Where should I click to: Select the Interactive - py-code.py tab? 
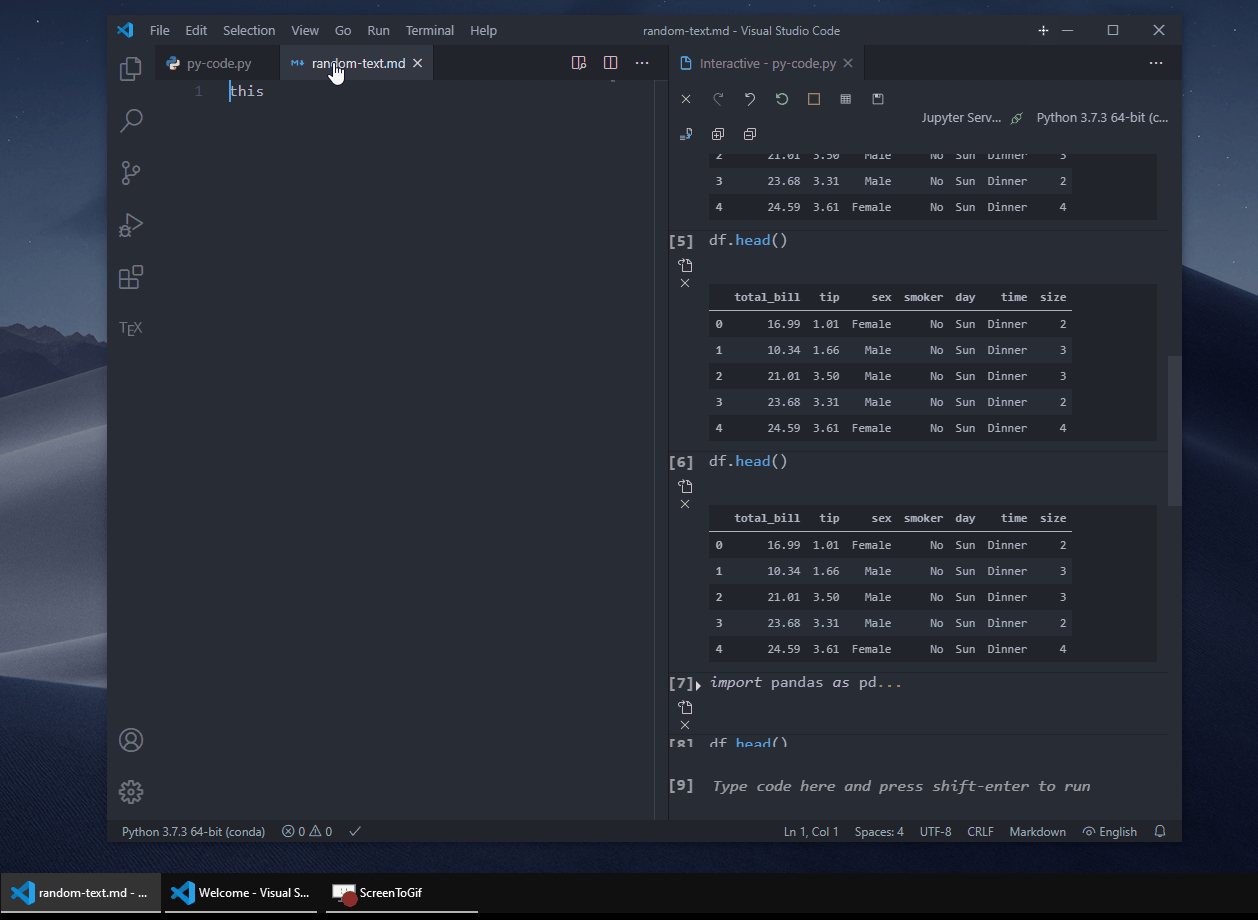pyautogui.click(x=767, y=63)
